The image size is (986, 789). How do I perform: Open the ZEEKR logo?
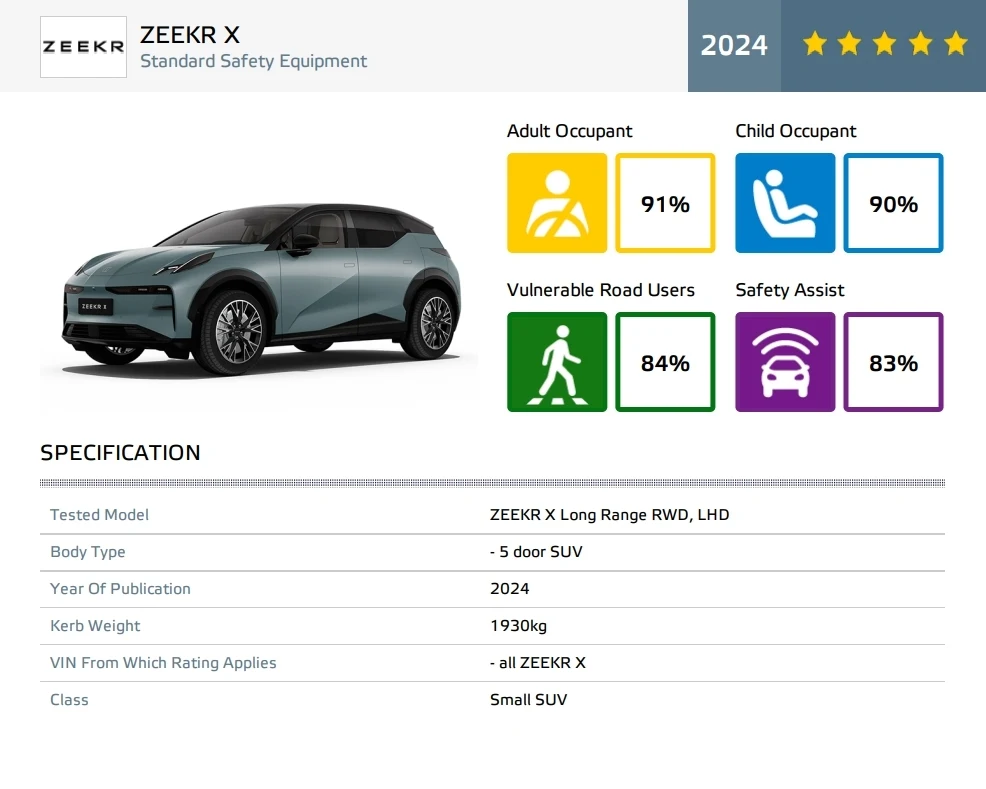(x=83, y=46)
